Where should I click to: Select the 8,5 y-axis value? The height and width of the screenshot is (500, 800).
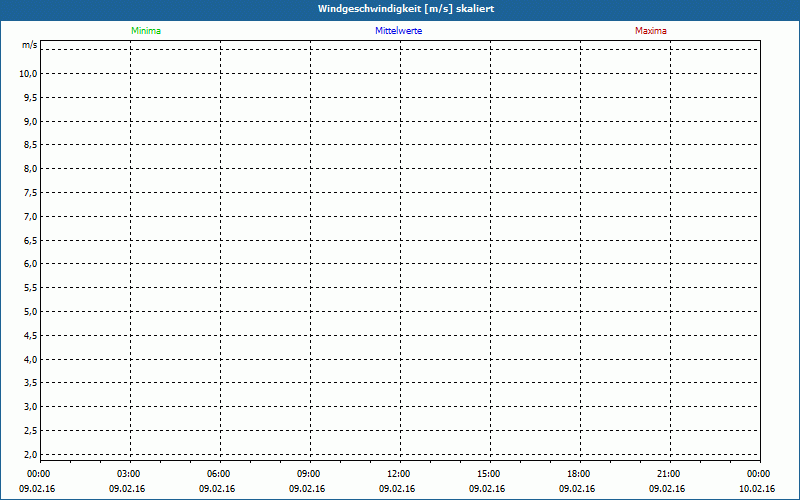tap(31, 145)
